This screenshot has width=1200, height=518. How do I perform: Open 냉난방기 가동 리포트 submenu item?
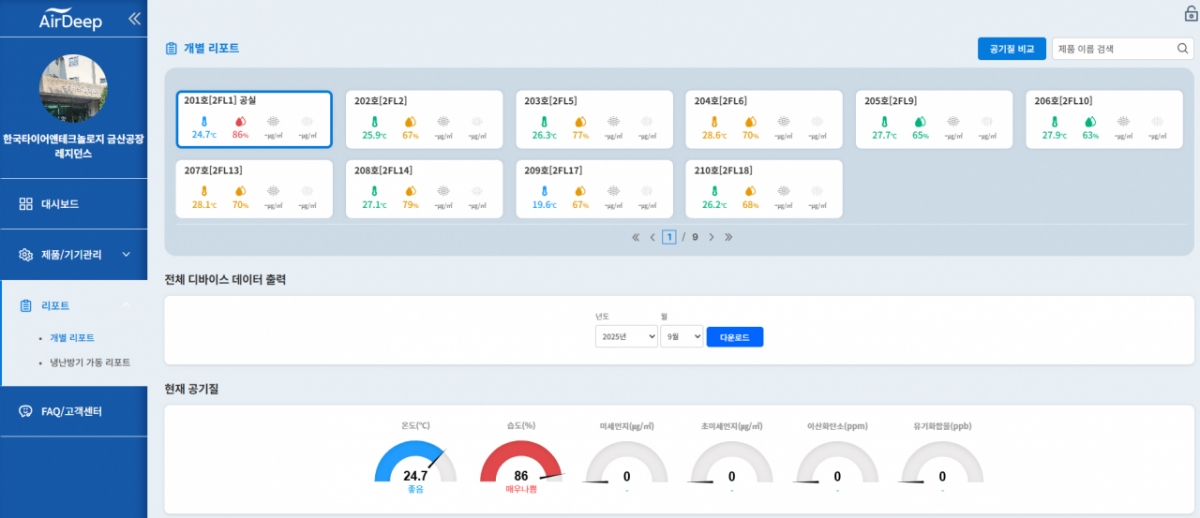[x=90, y=362]
